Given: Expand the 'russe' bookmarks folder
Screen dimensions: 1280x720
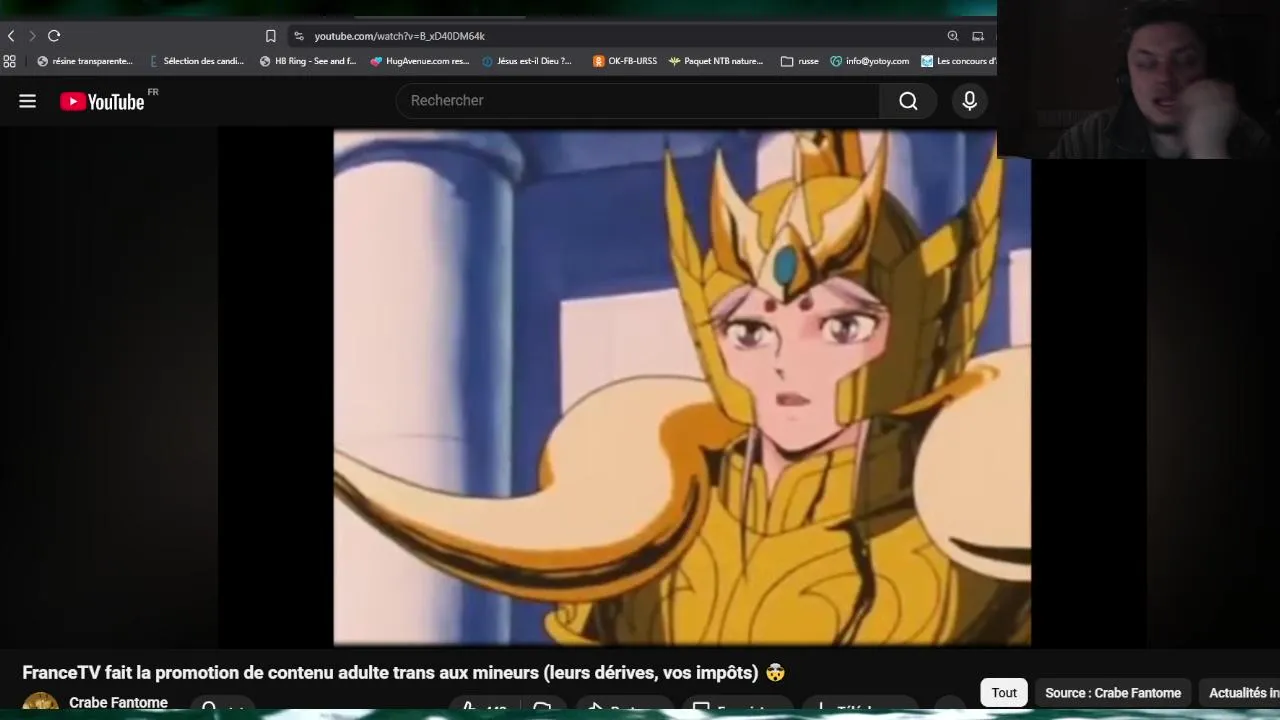Looking at the screenshot, I should [x=800, y=61].
